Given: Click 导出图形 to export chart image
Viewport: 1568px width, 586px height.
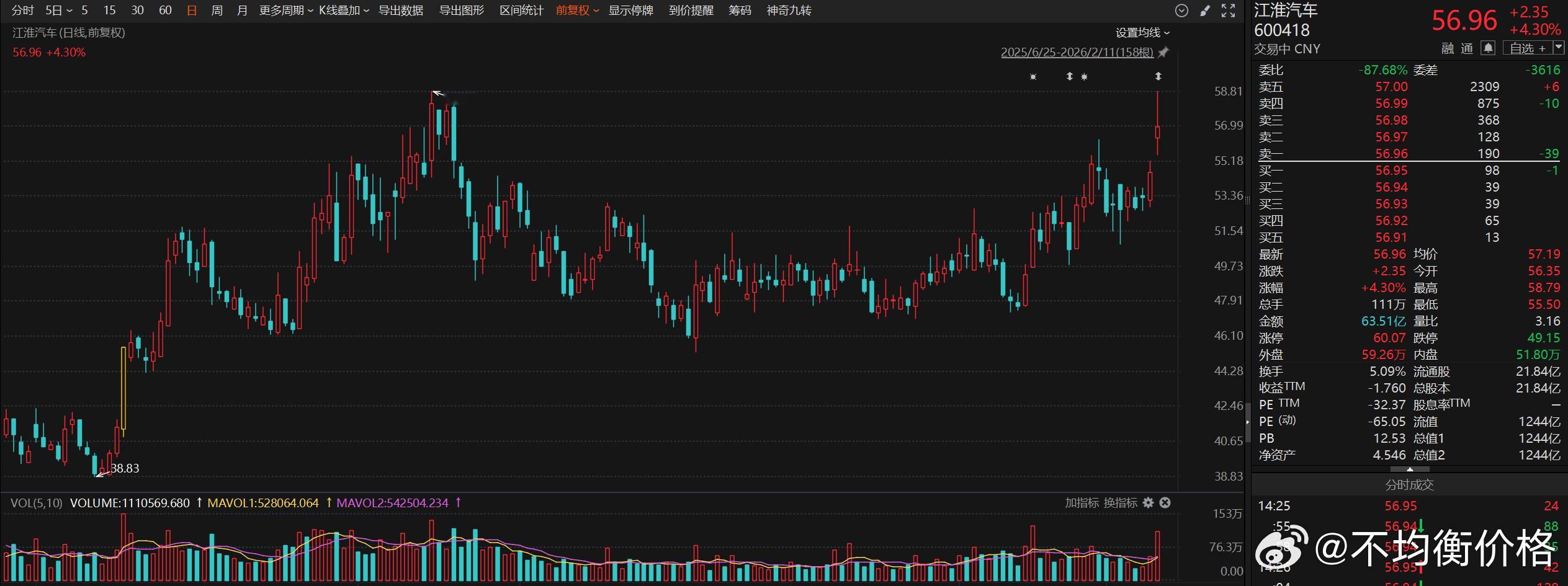Looking at the screenshot, I should pos(462,11).
